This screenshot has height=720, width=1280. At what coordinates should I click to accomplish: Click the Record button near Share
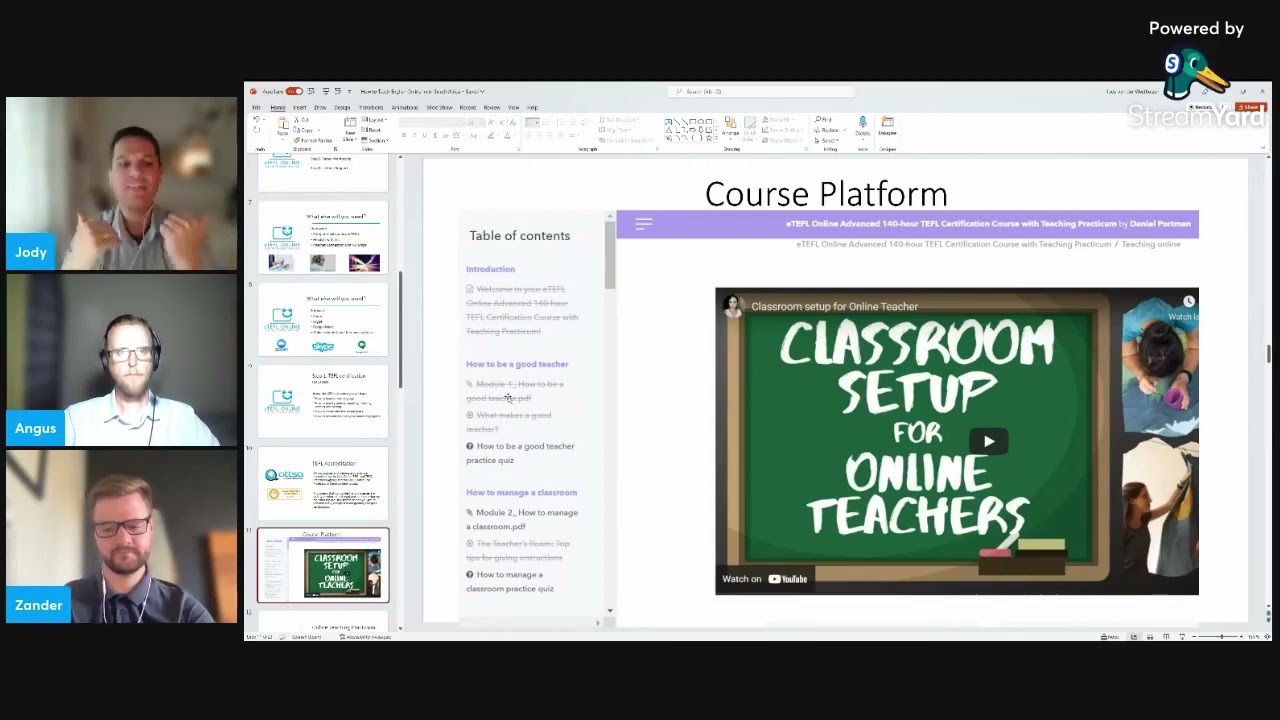click(1203, 107)
